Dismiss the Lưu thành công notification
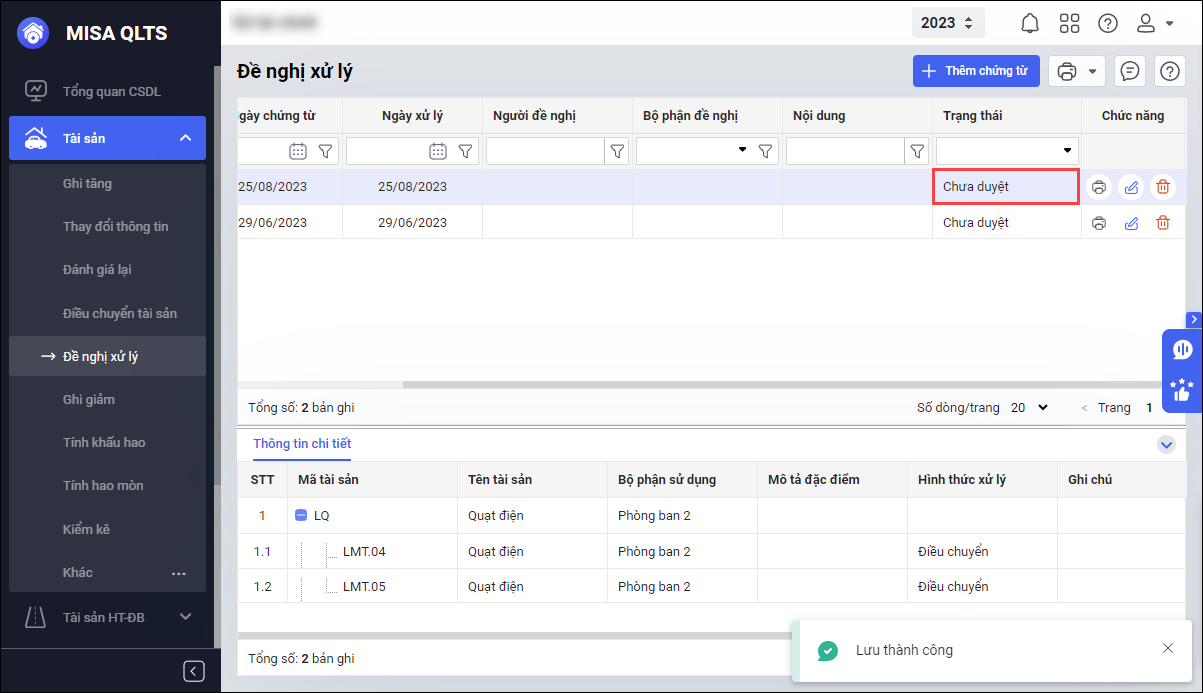 [x=1168, y=648]
